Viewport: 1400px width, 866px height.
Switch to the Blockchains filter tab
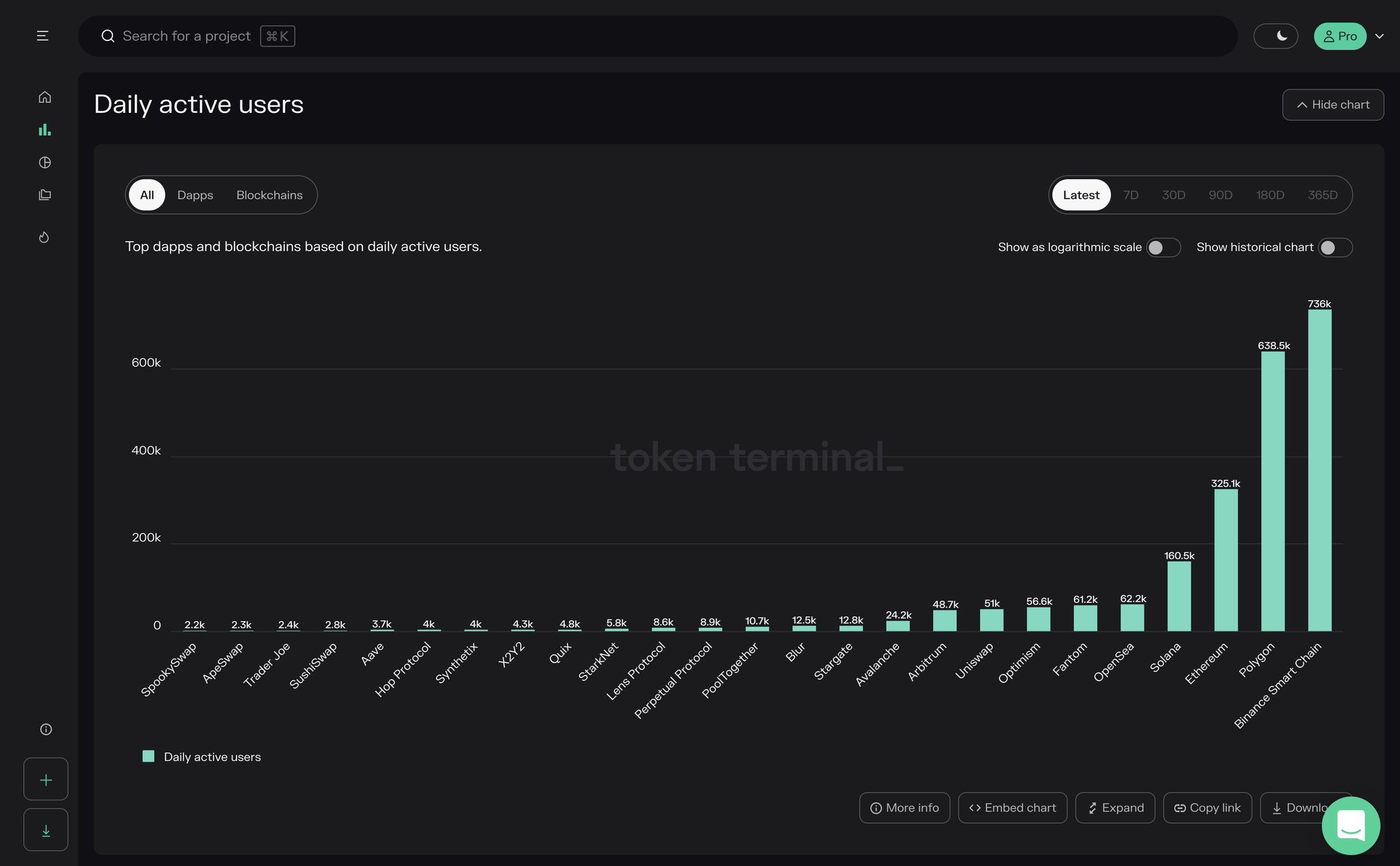click(x=269, y=195)
